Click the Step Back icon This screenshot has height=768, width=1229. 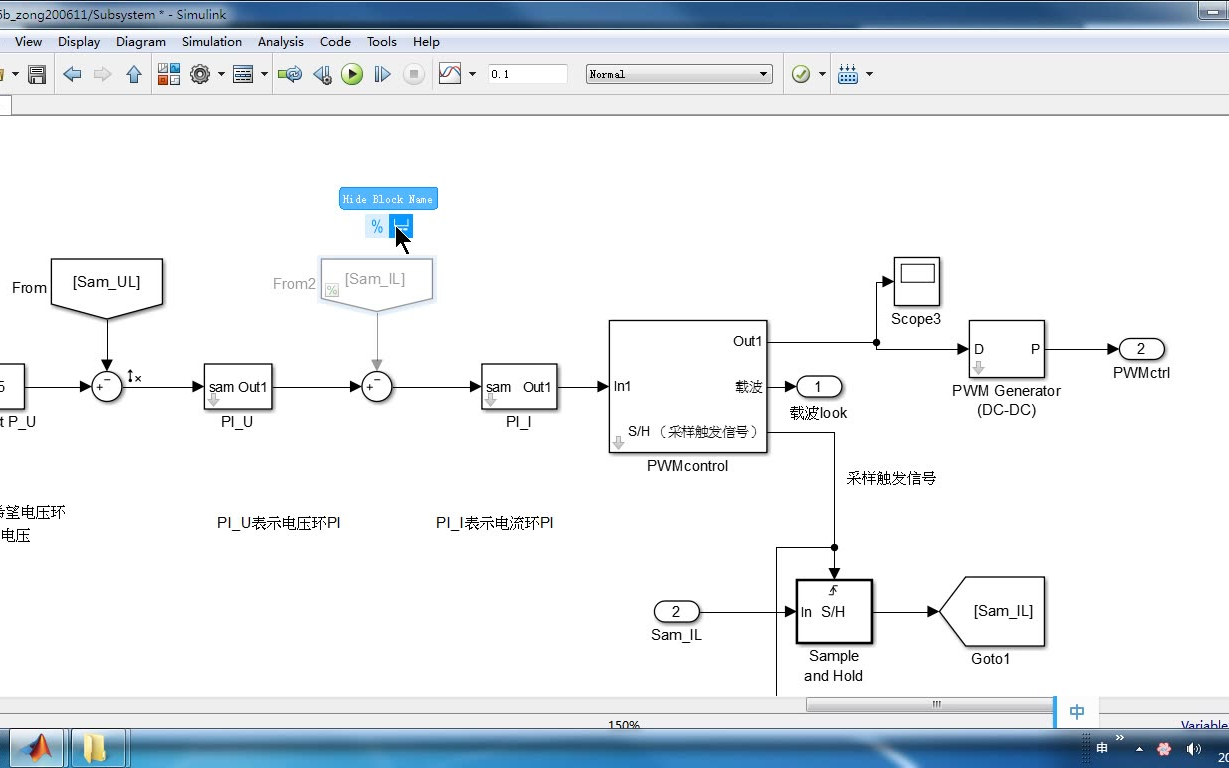pos(322,74)
